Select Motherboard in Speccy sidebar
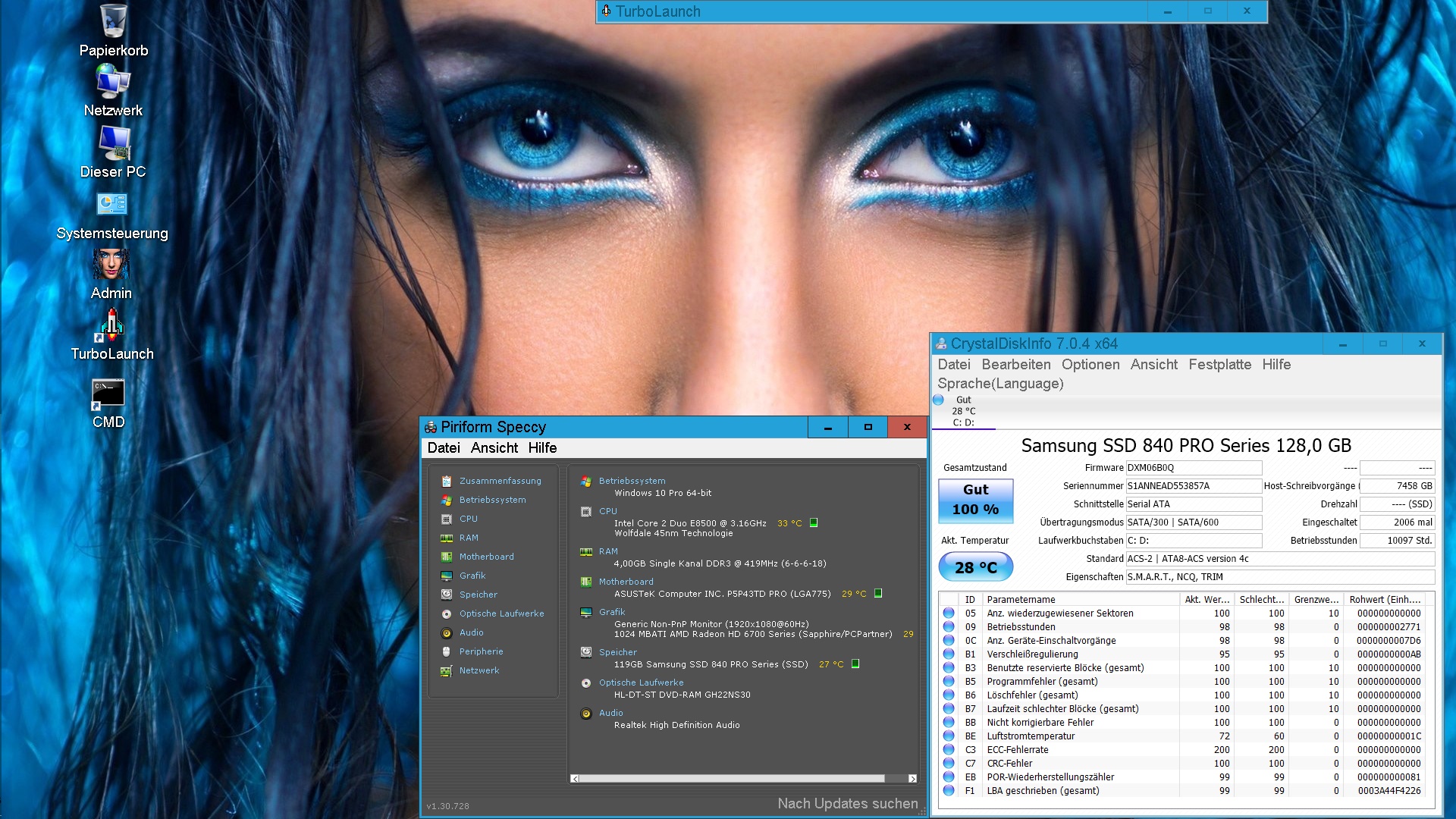This screenshot has width=1456, height=819. click(x=486, y=557)
